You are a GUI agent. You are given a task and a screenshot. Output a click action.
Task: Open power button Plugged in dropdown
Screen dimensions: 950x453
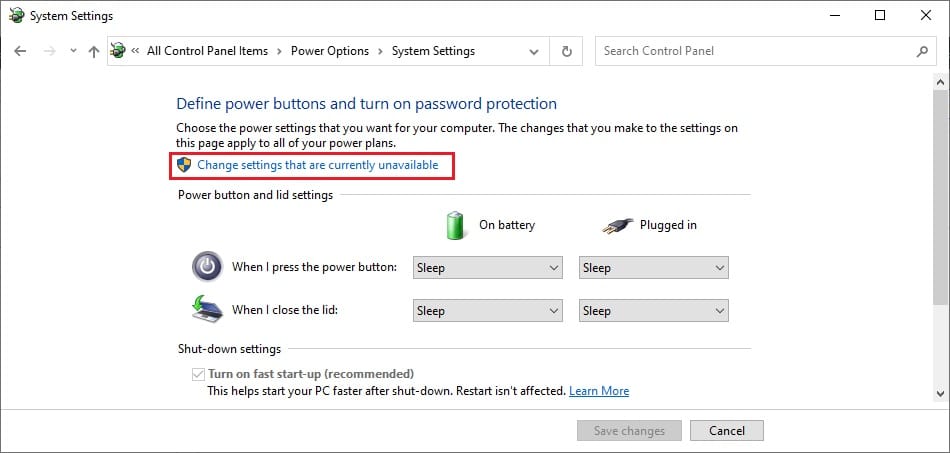tap(654, 268)
